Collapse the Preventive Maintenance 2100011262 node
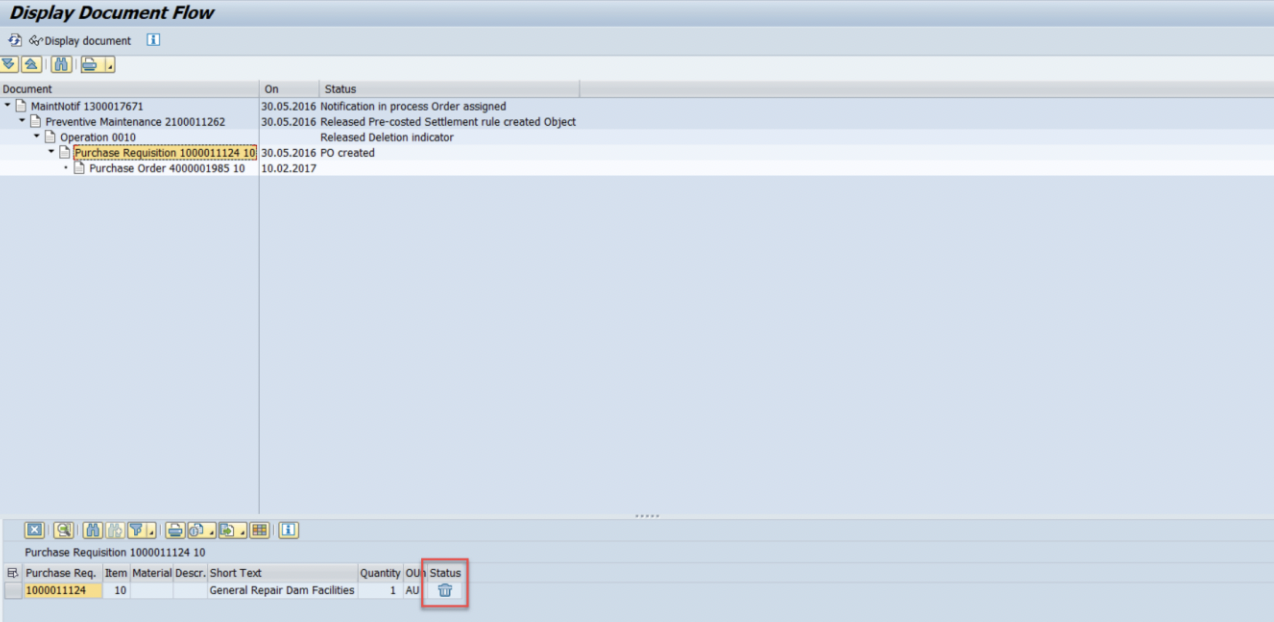The height and width of the screenshot is (622, 1274). pyautogui.click(x=22, y=121)
